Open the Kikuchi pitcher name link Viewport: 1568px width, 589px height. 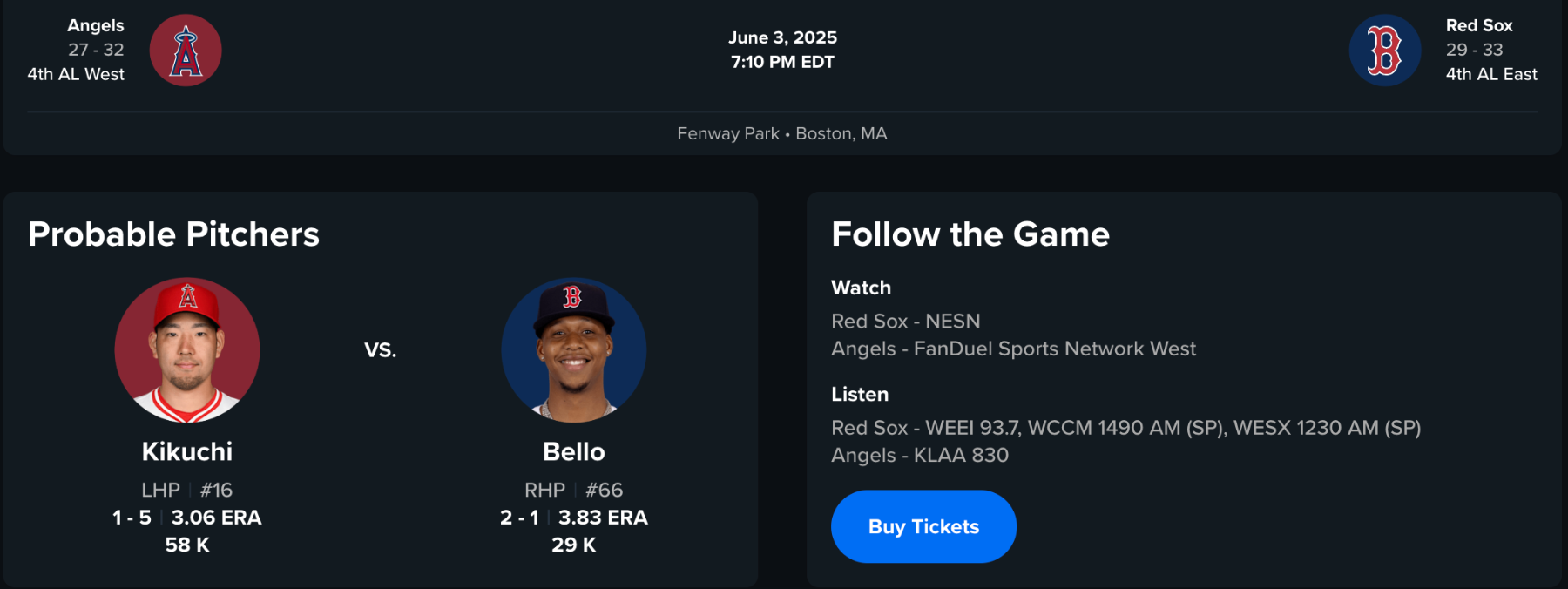tap(187, 451)
